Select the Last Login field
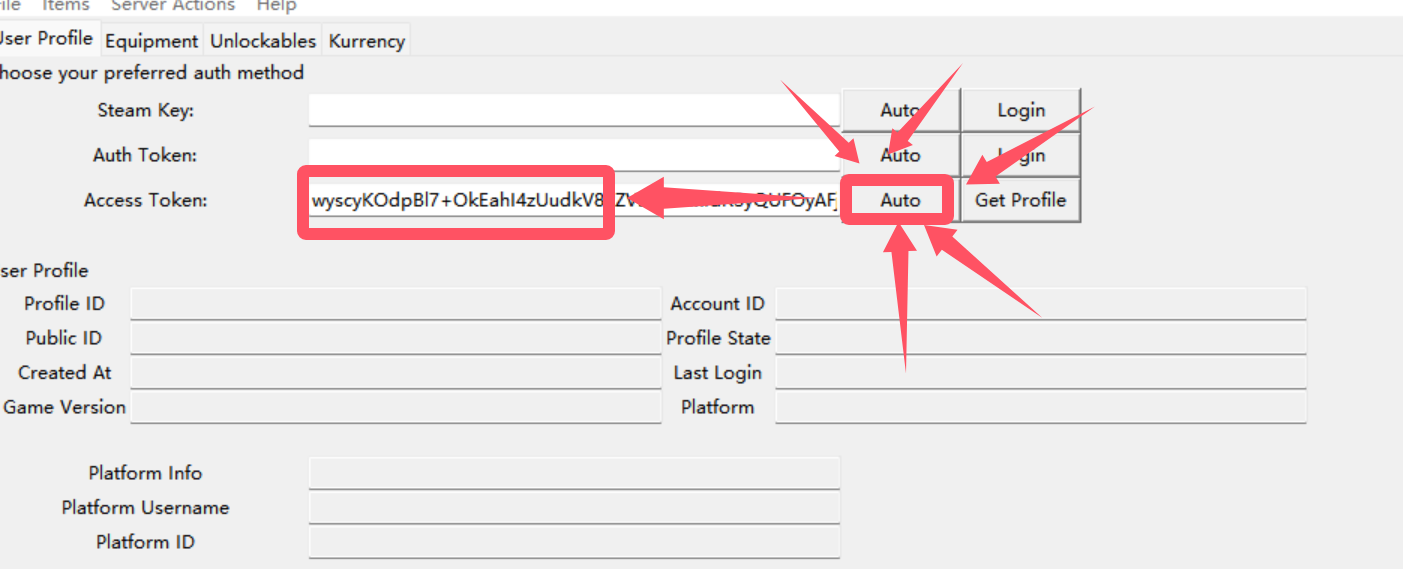Image resolution: width=1403 pixels, height=569 pixels. click(1040, 373)
